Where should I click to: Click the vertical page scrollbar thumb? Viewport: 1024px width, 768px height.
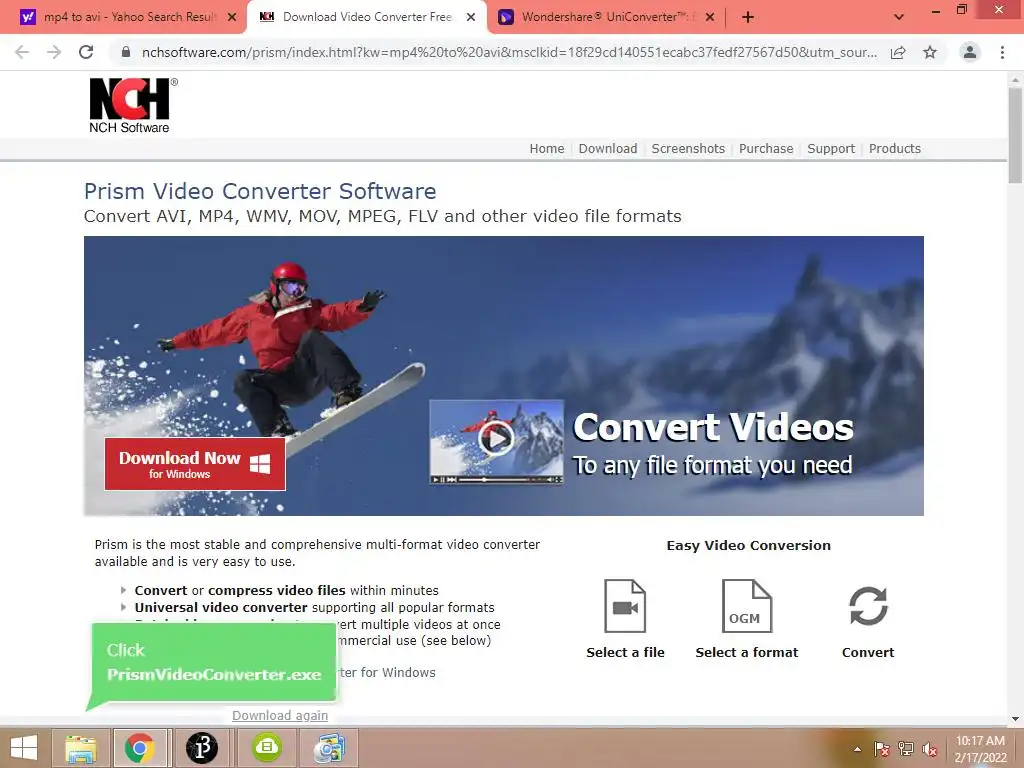tap(1015, 135)
